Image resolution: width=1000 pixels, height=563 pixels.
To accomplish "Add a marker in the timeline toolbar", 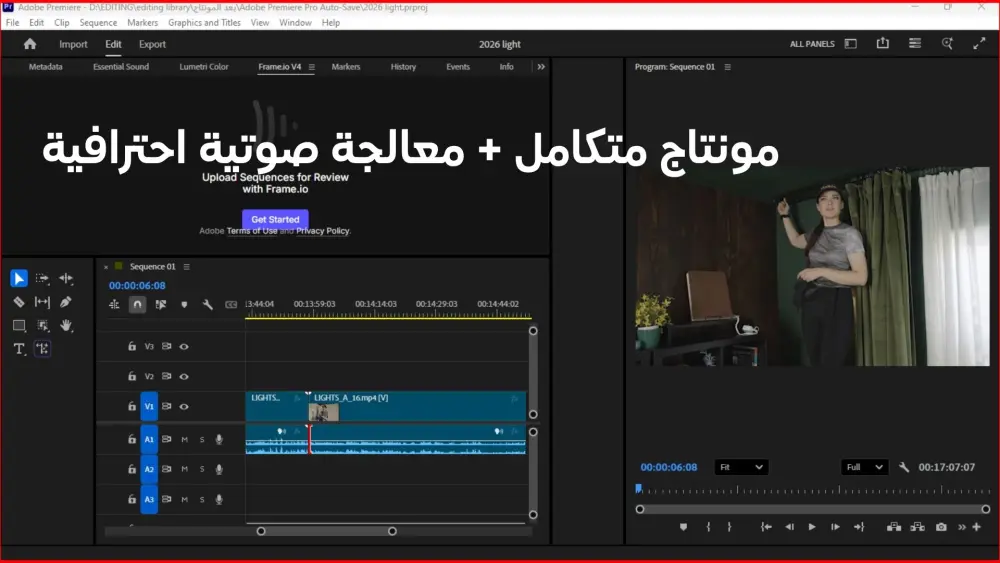I will 184,305.
